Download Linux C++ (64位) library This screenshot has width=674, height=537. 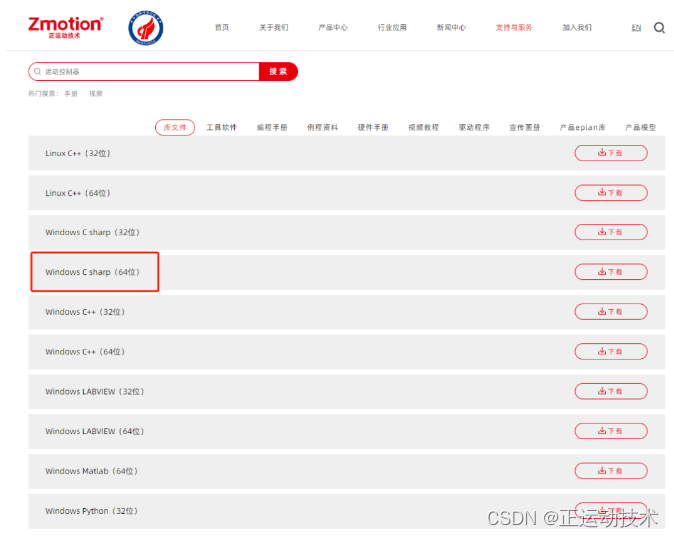(611, 193)
